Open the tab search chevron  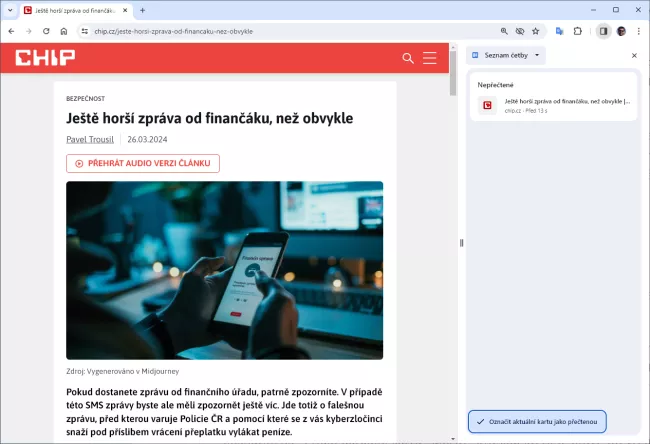(10, 10)
